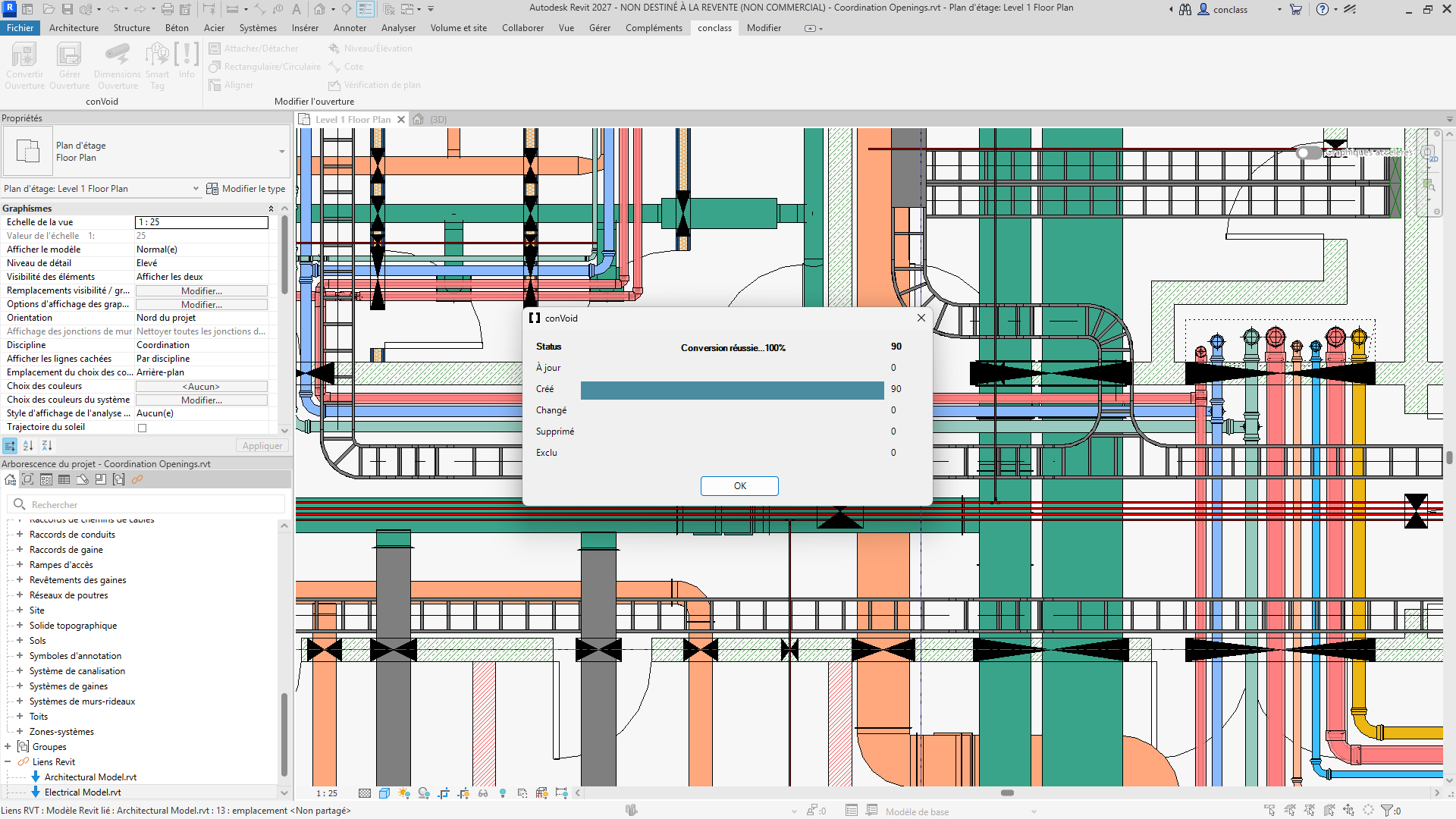Image resolution: width=1456 pixels, height=819 pixels.
Task: Close the Level 1 Floor Plan view tab
Action: pyautogui.click(x=401, y=120)
